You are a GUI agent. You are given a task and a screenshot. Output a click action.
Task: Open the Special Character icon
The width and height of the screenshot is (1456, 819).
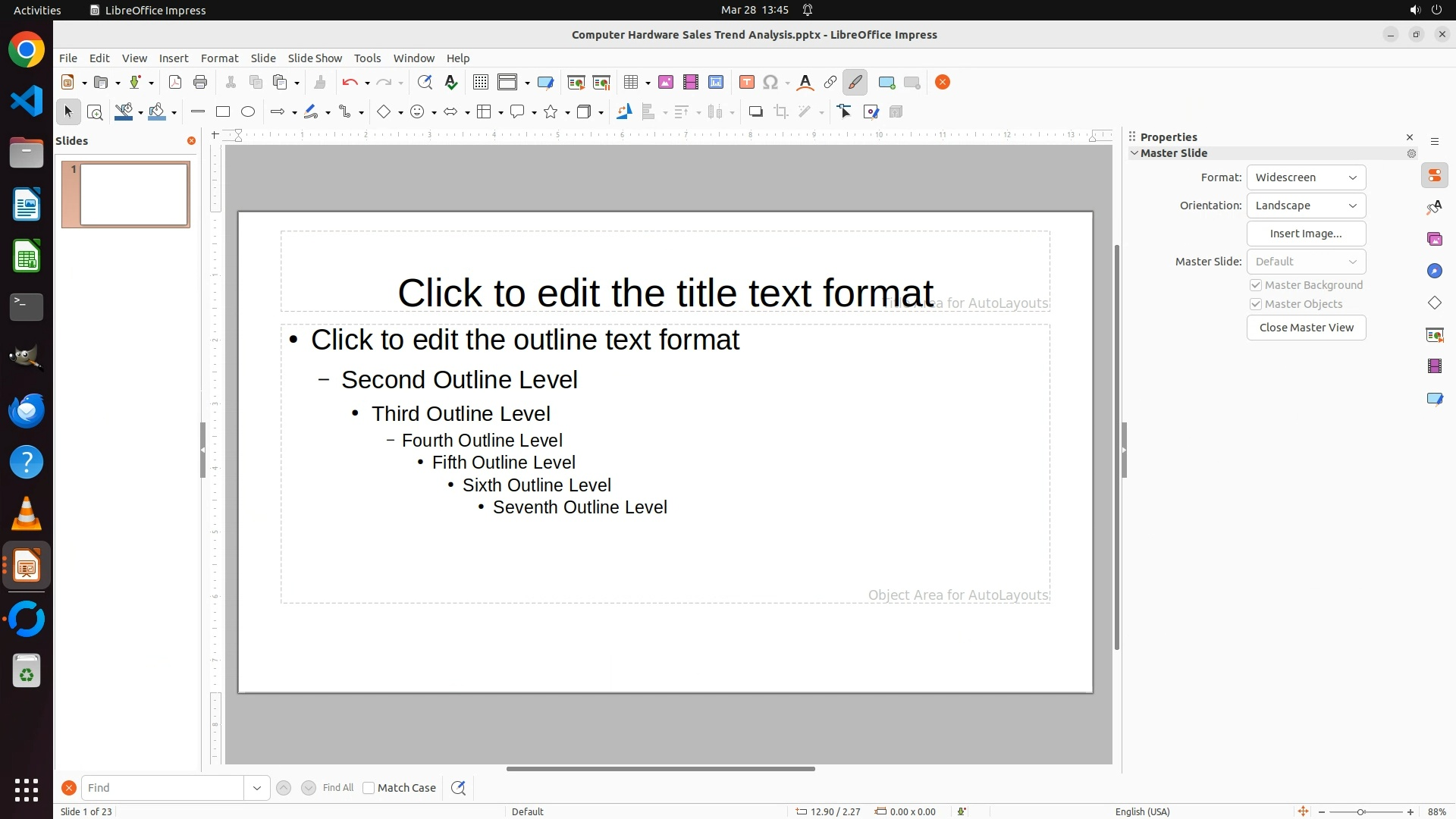coord(770,83)
